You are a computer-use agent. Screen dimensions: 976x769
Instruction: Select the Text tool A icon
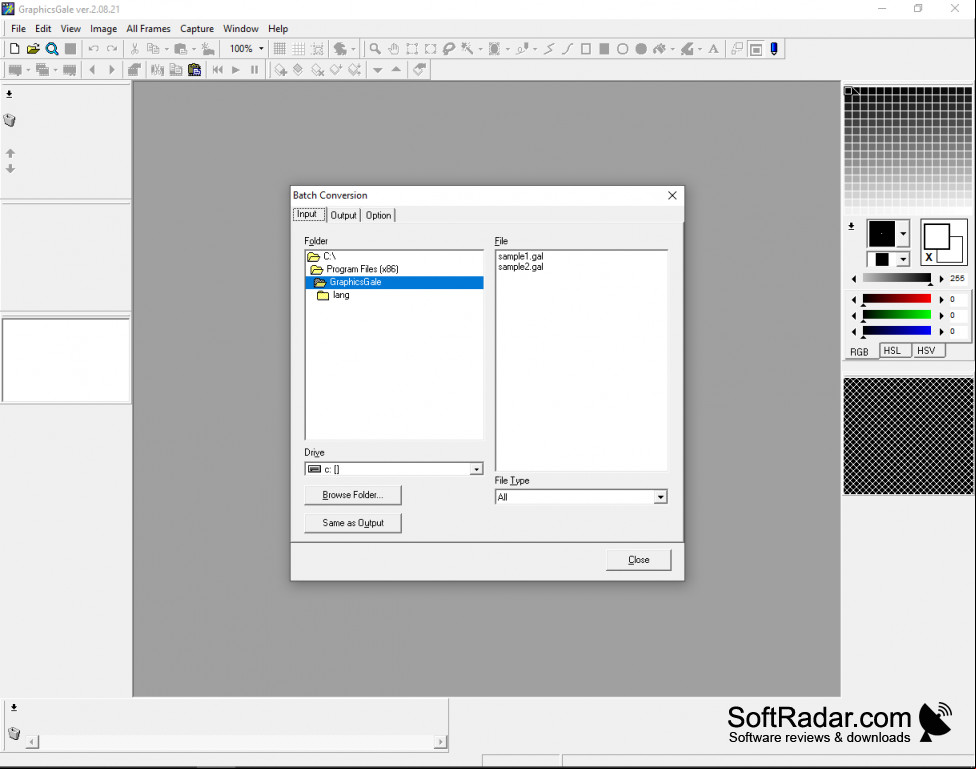[713, 49]
